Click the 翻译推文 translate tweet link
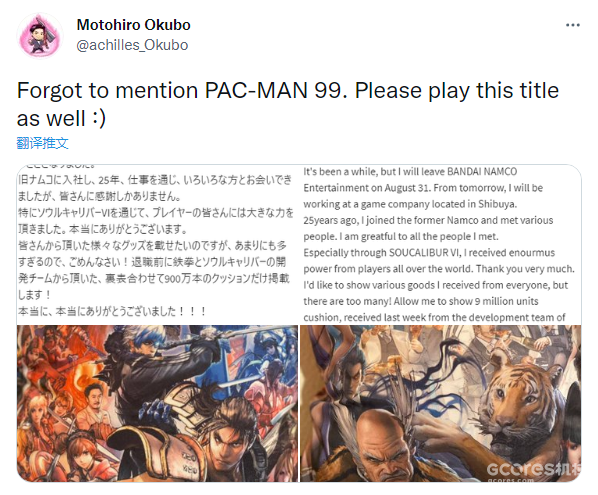The image size is (598, 495). point(42,143)
